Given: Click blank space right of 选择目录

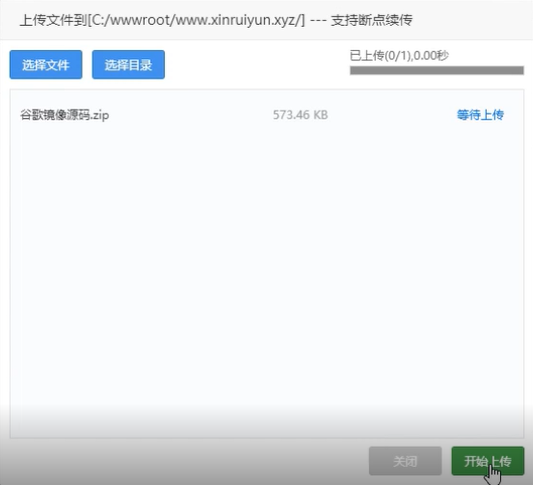Looking at the screenshot, I should (x=255, y=65).
